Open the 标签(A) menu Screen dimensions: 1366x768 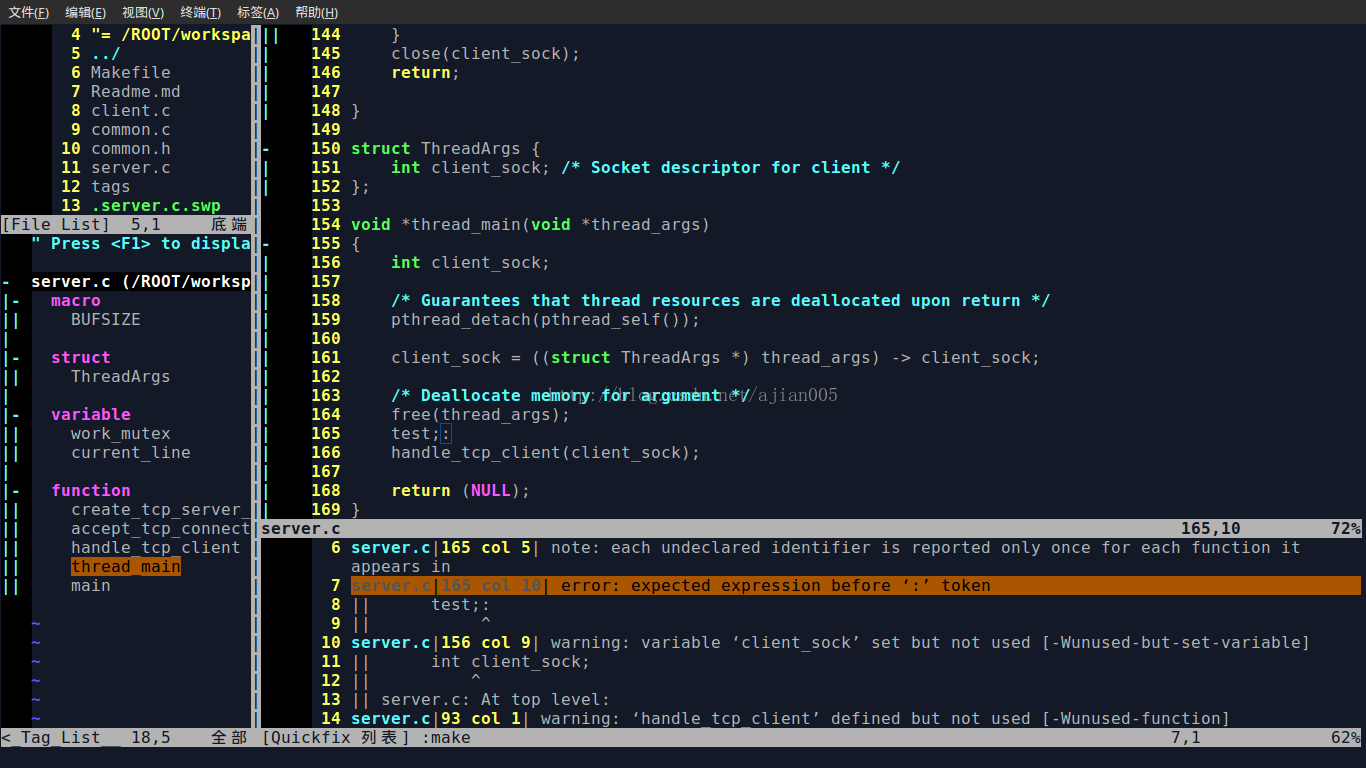coord(258,12)
